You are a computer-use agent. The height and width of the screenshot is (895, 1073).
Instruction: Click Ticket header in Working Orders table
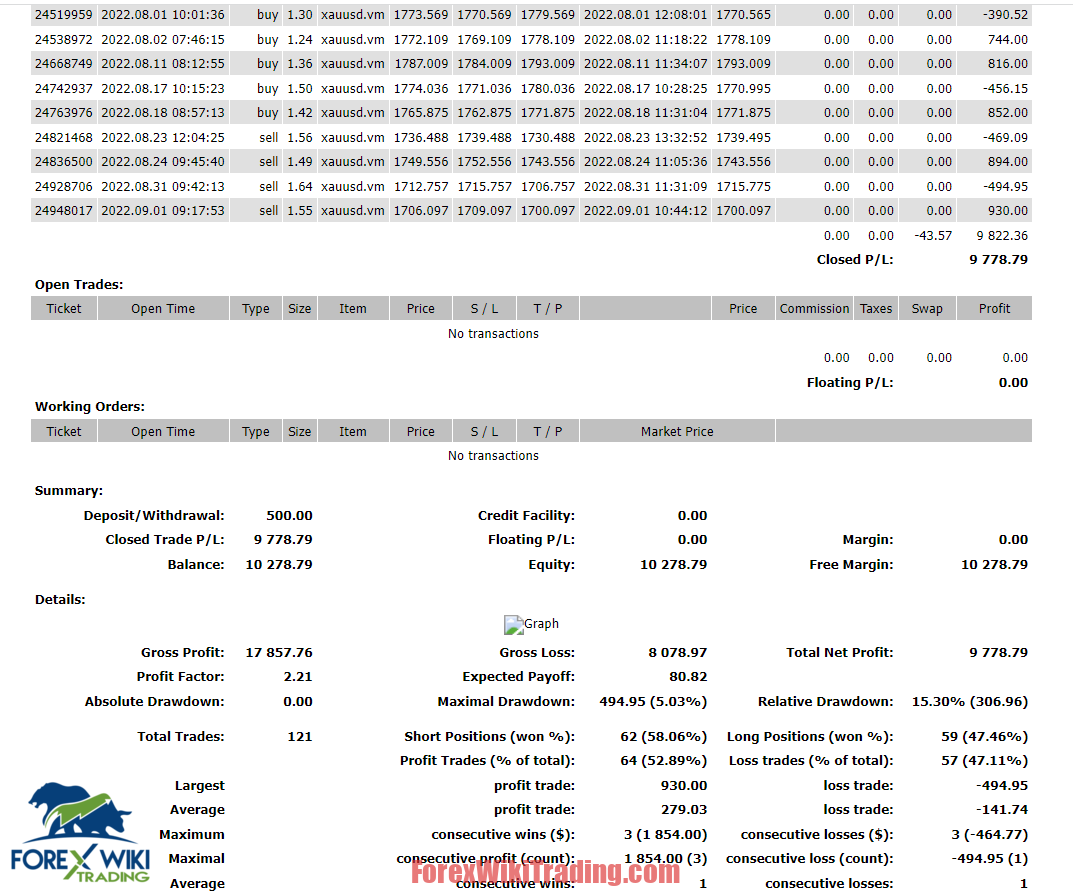[x=64, y=432]
